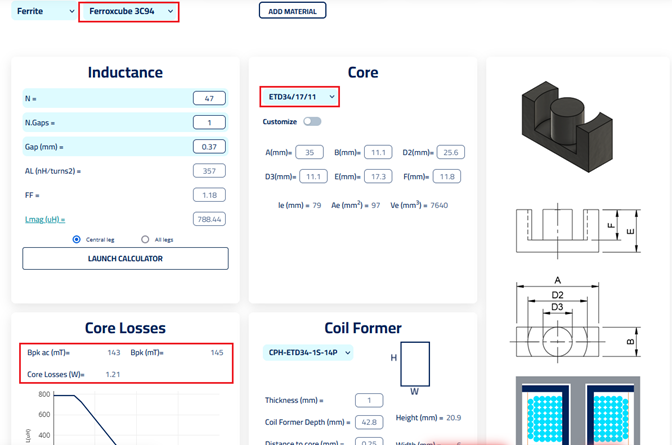
Task: Click the Ae (mm²) = 97 text
Action: (x=356, y=205)
